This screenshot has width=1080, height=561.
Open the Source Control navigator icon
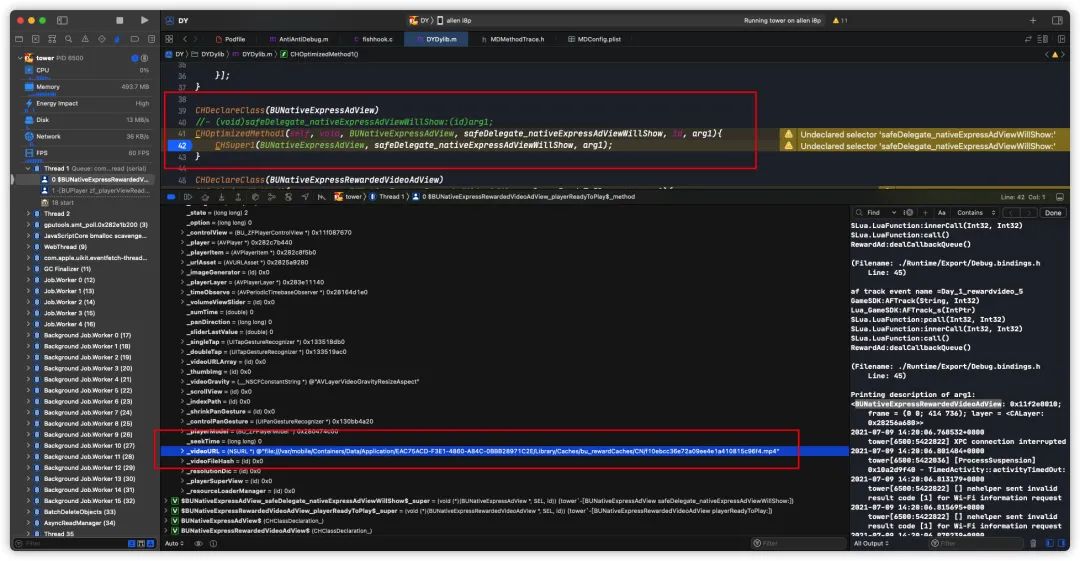click(x=36, y=39)
